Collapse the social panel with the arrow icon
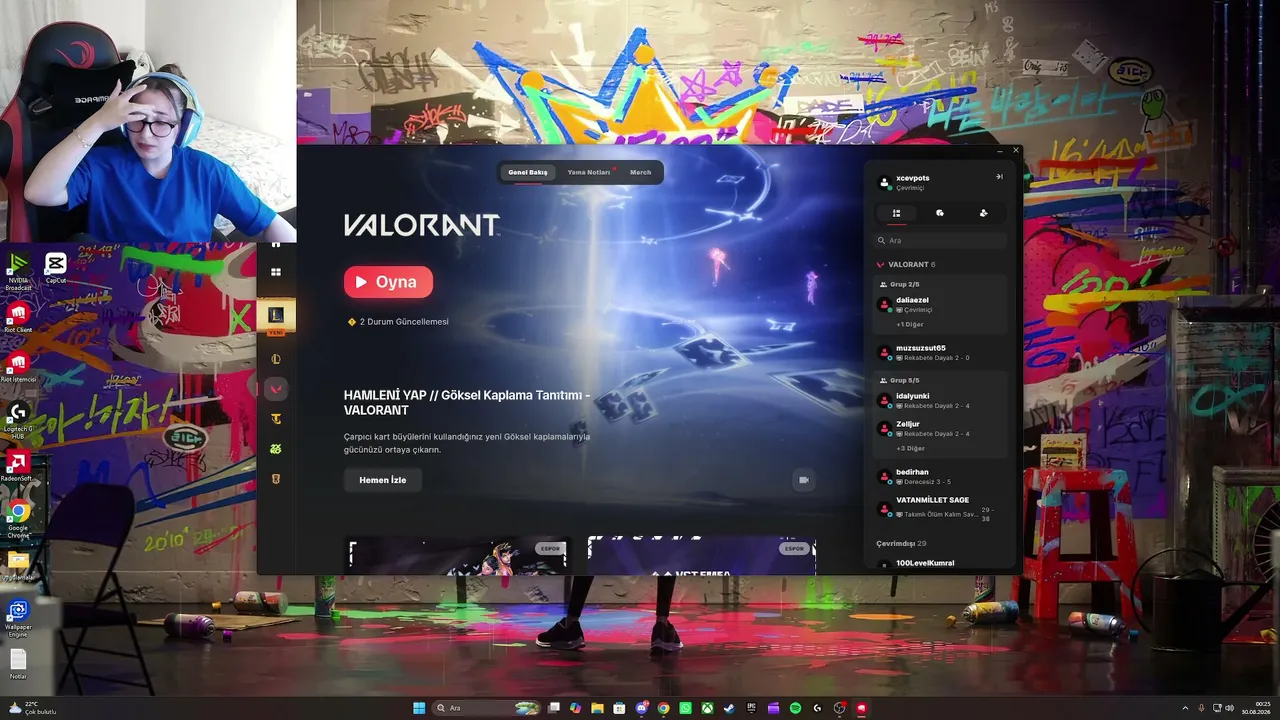Screen dimensions: 1280x720 click(999, 177)
